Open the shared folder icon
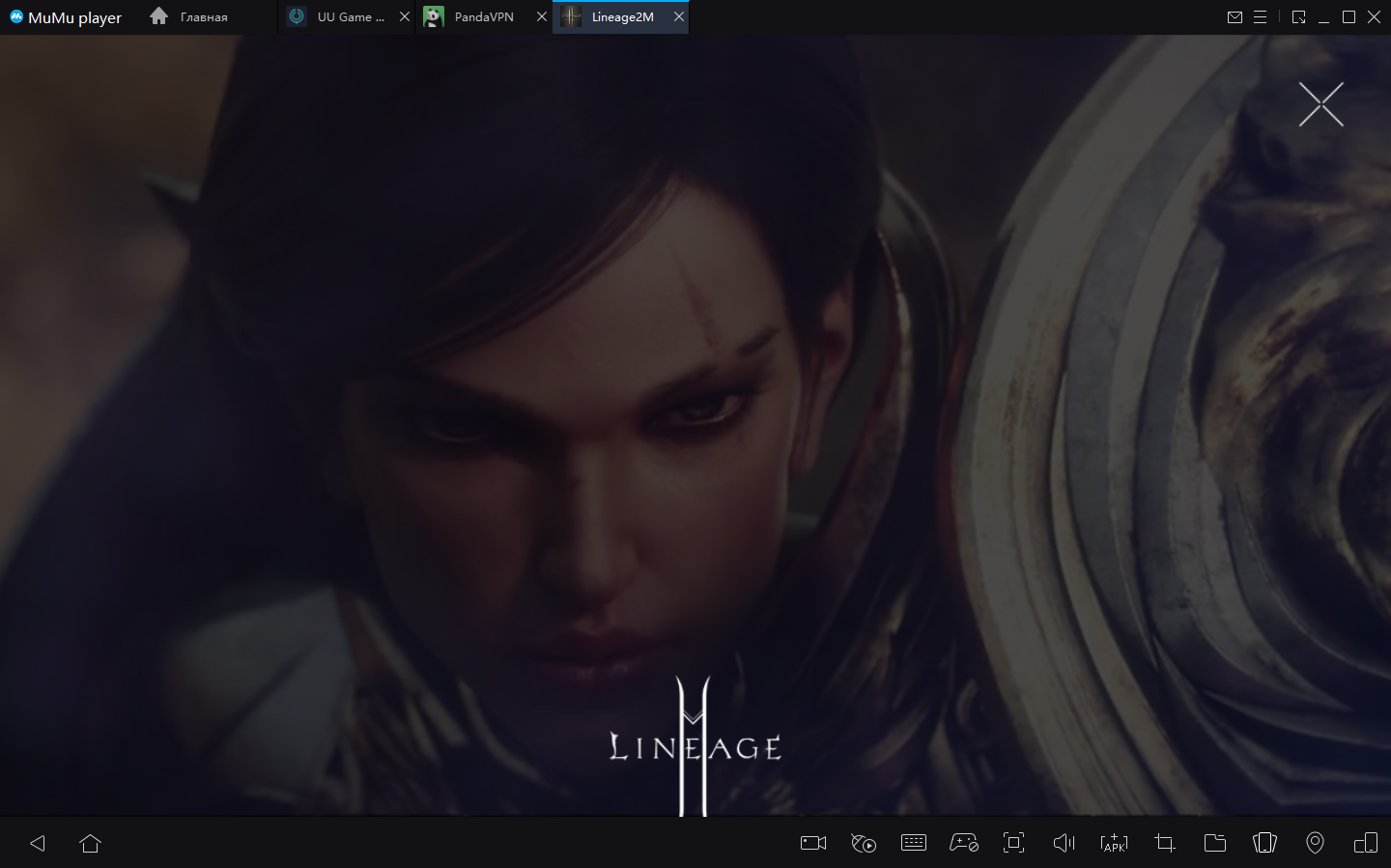 (1215, 843)
